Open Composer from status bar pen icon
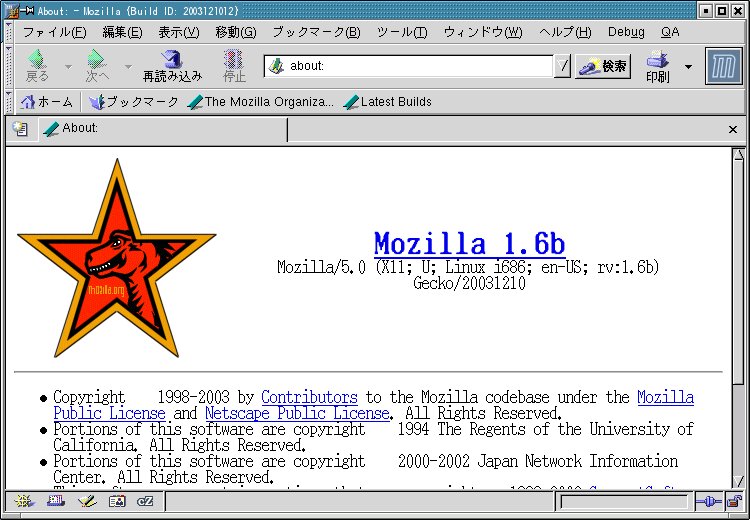The image size is (750, 520). [87, 501]
